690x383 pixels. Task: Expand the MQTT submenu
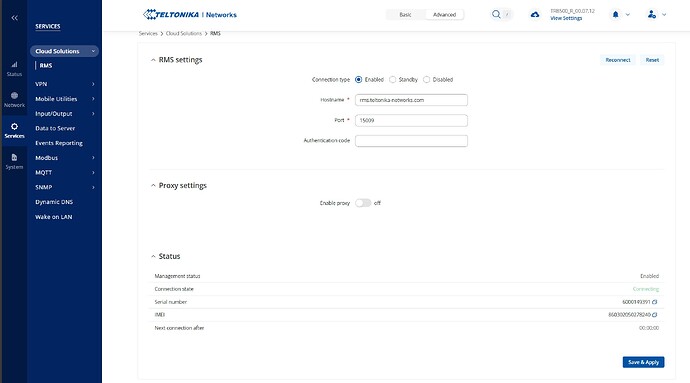pyautogui.click(x=93, y=173)
